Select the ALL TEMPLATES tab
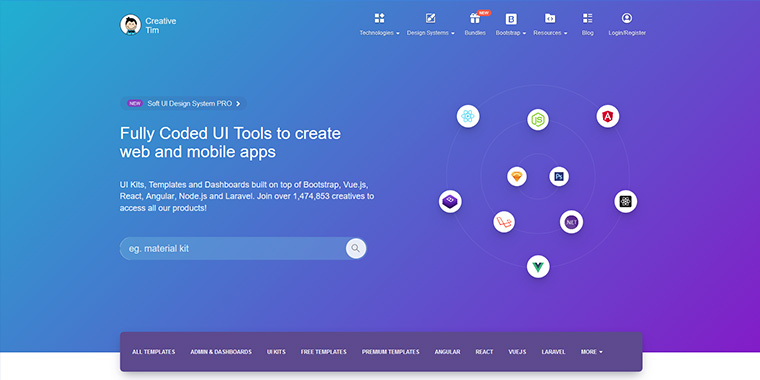The width and height of the screenshot is (760, 380). click(x=154, y=352)
